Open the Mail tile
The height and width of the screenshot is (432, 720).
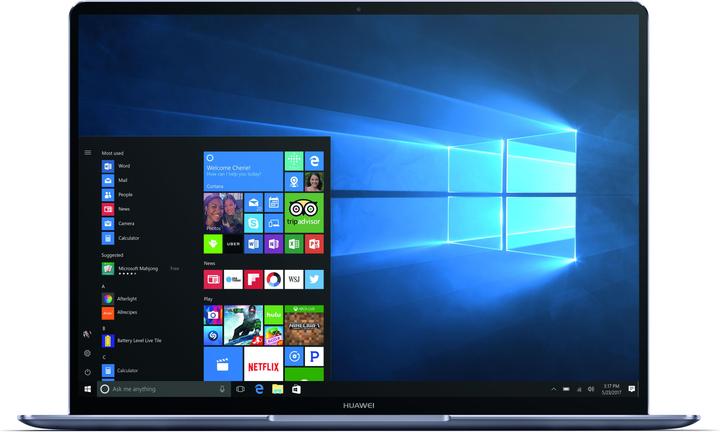tap(253, 202)
